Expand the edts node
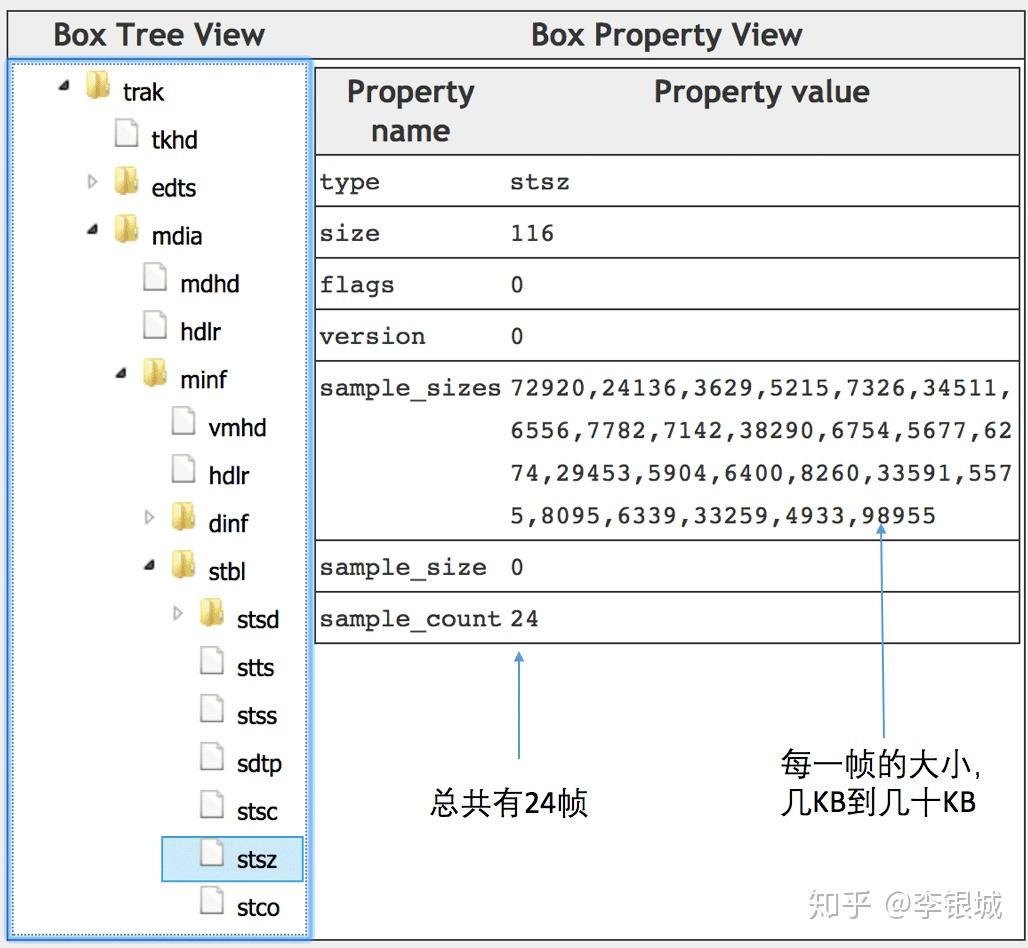 (93, 182)
